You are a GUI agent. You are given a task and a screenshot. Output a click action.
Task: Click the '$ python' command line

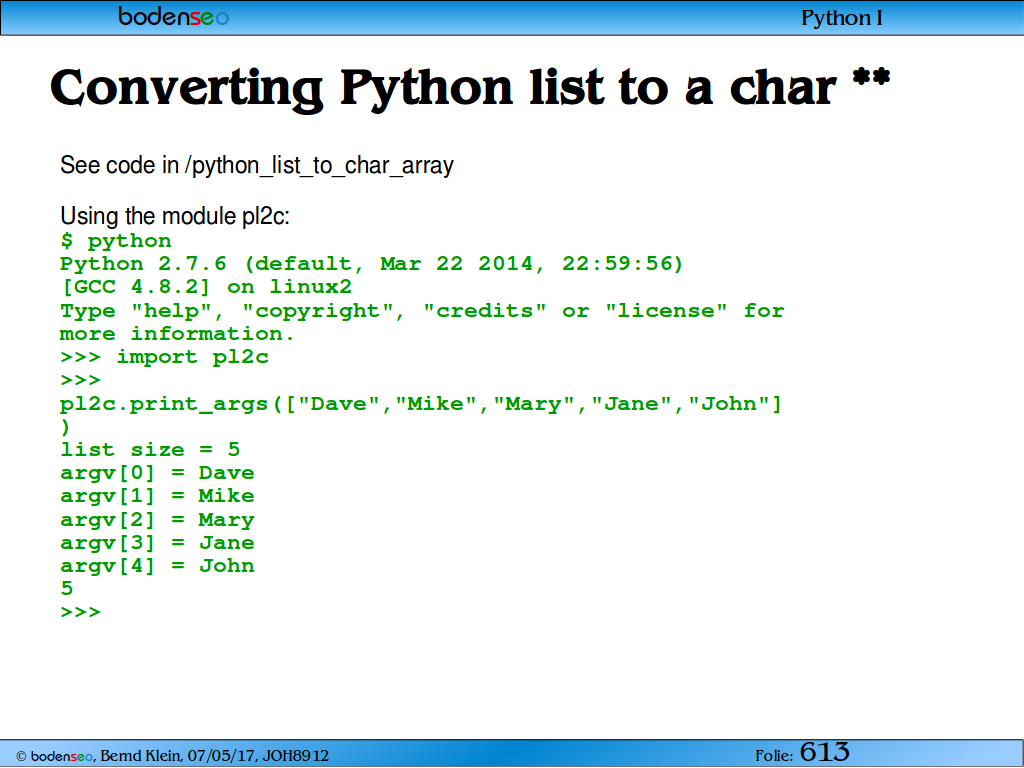[x=116, y=241]
